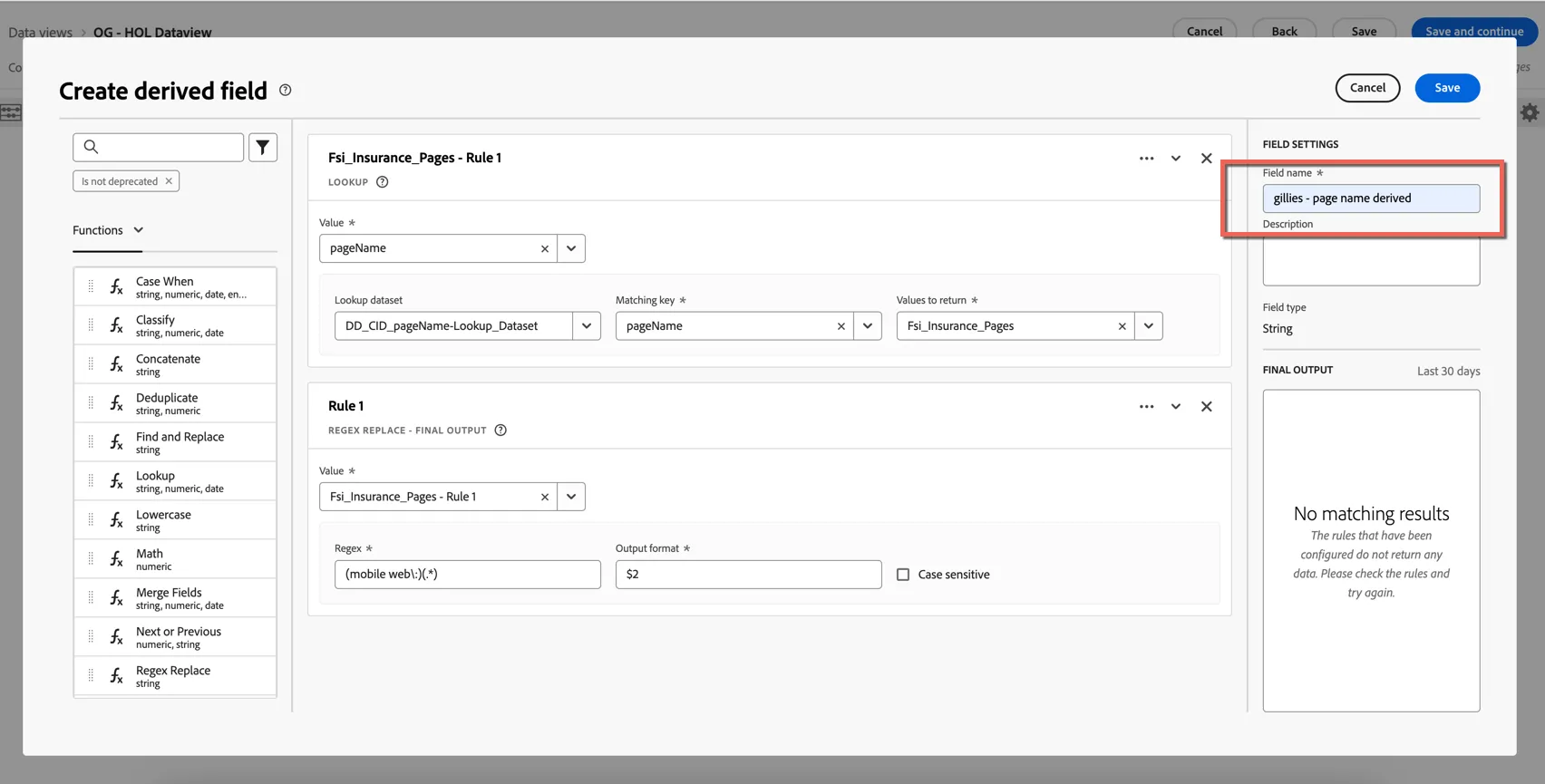Click the help icon next to Create derived field
The width and height of the screenshot is (1545, 784).
coord(286,90)
